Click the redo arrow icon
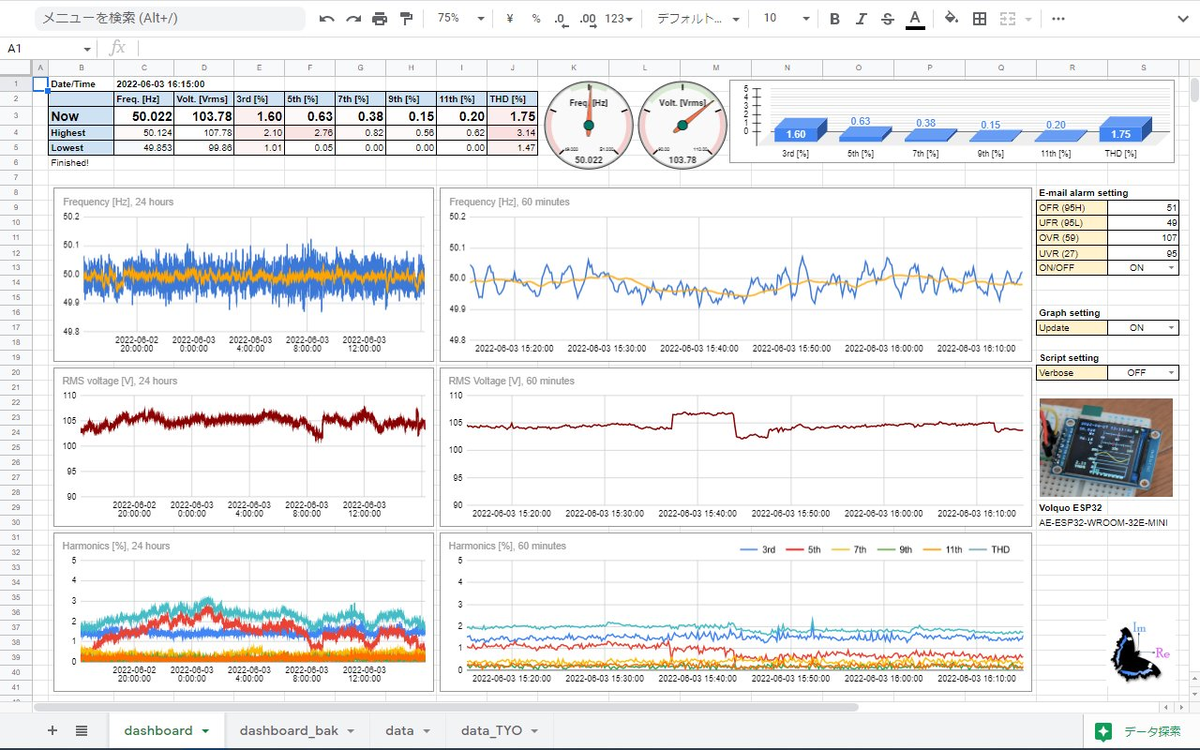 353,19
